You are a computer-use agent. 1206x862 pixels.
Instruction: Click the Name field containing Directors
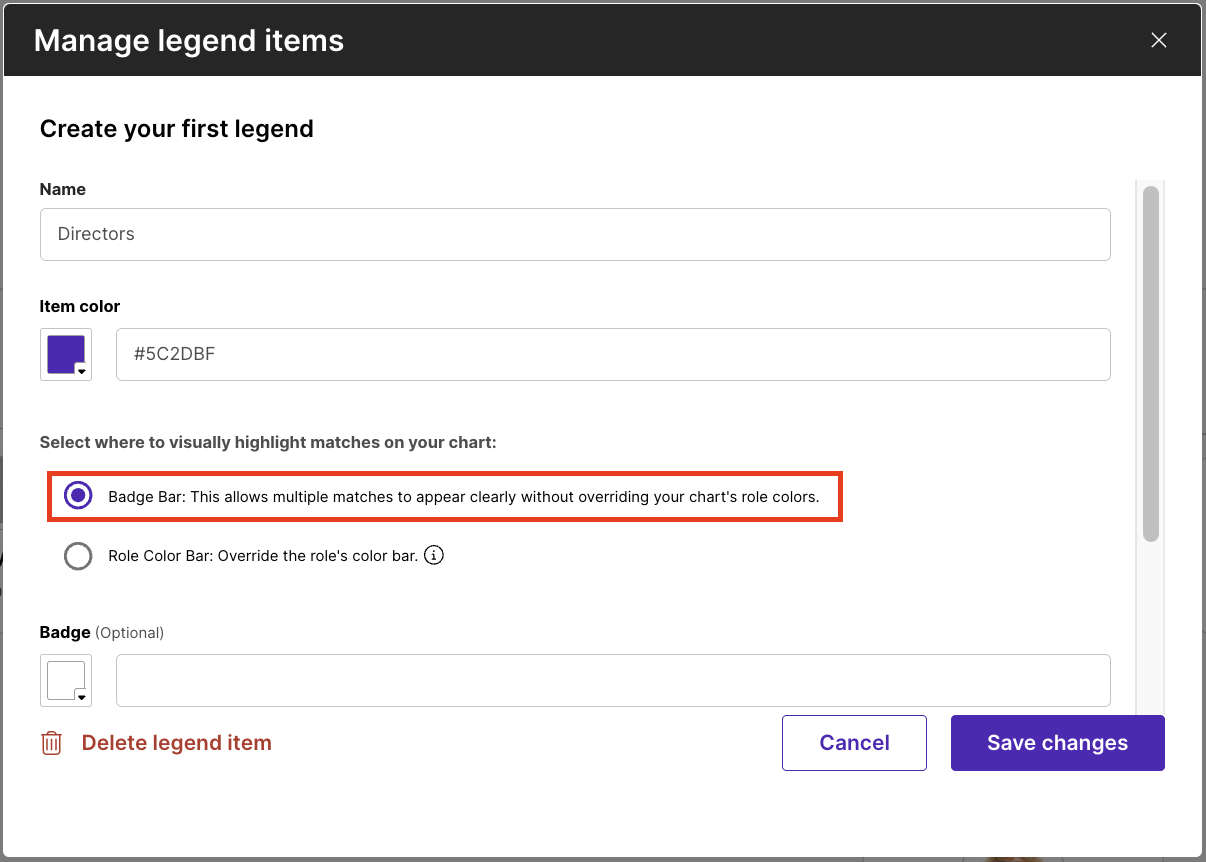(575, 234)
